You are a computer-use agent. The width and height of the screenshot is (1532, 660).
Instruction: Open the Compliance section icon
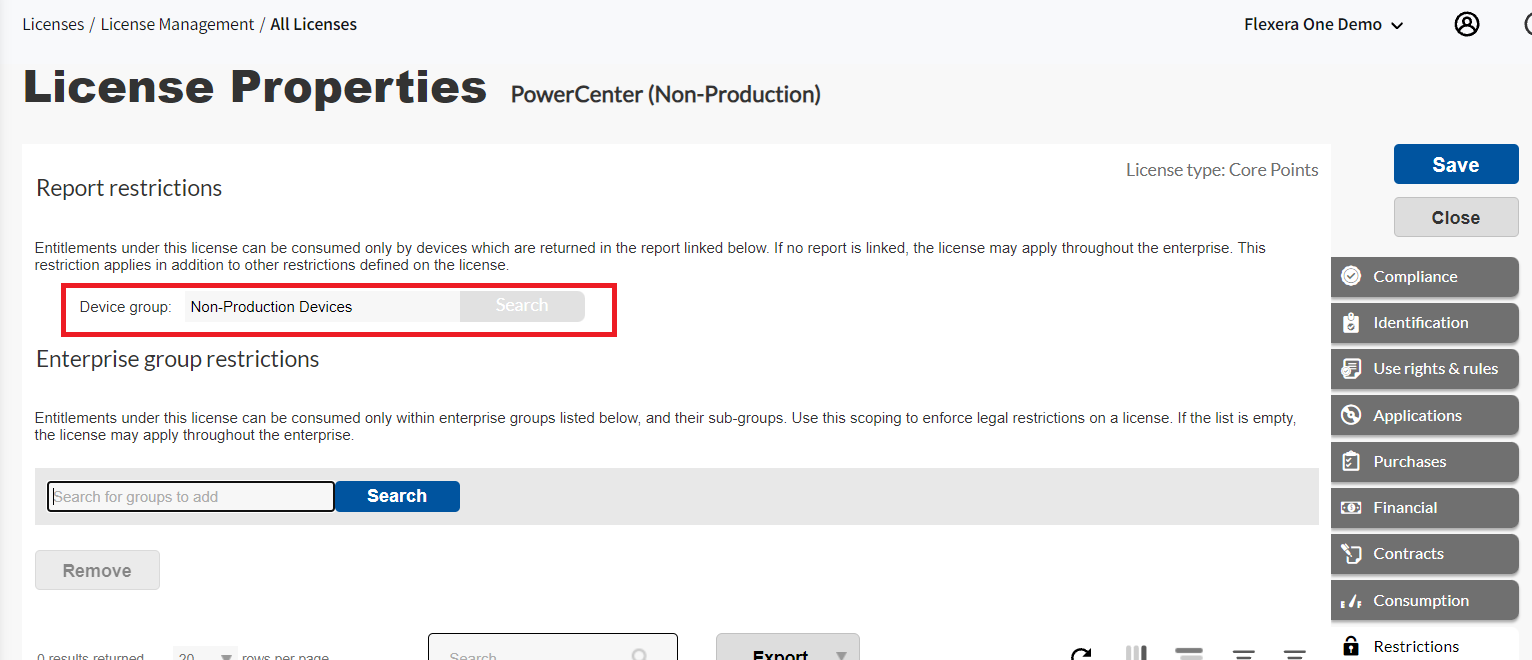pyautogui.click(x=1351, y=276)
